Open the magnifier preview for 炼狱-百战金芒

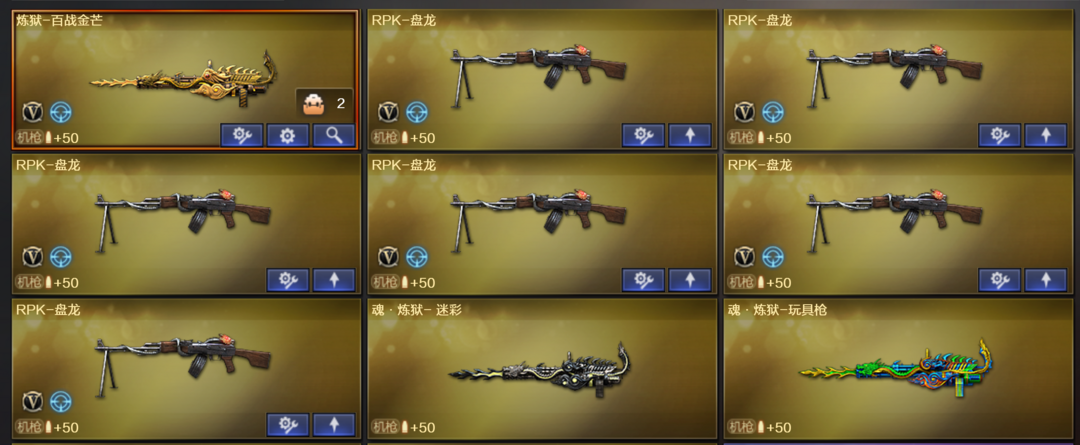(x=334, y=136)
